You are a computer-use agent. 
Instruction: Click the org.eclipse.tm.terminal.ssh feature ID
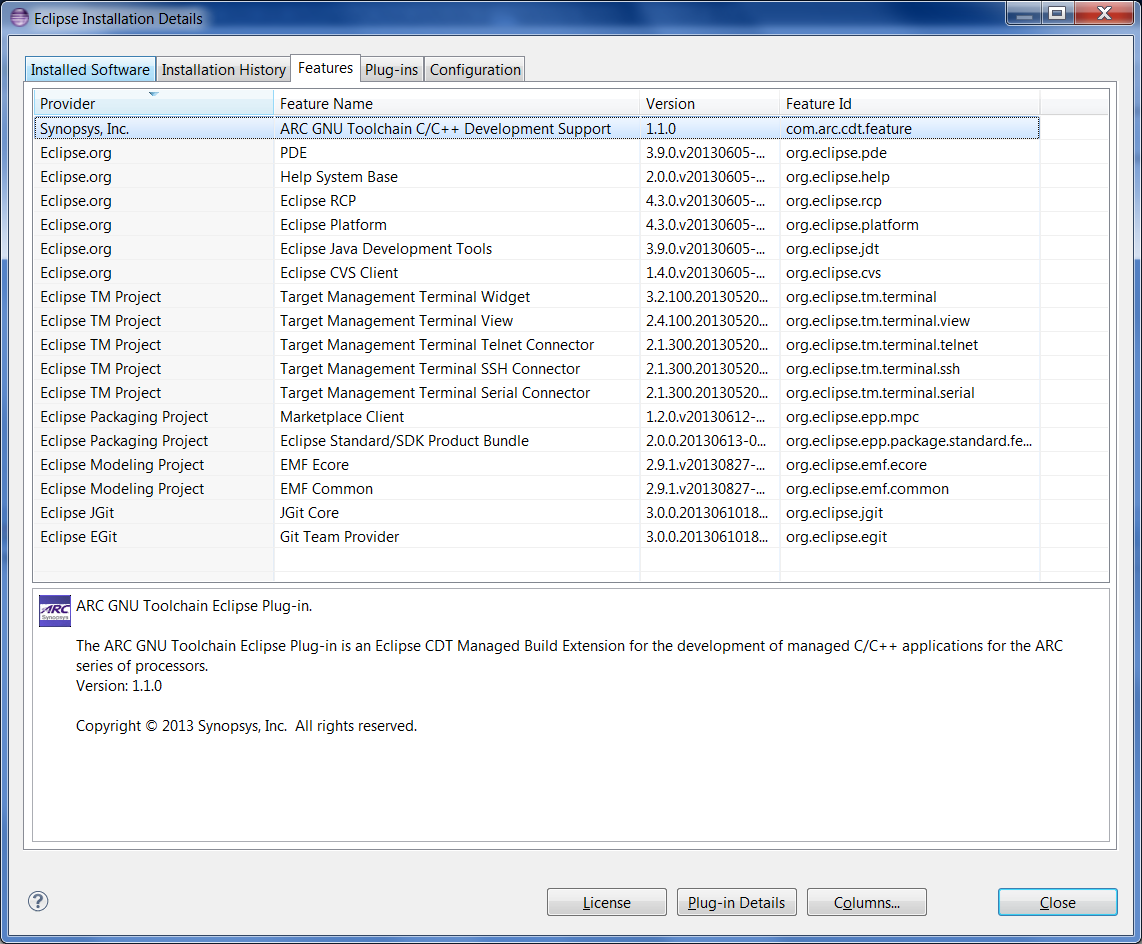873,369
